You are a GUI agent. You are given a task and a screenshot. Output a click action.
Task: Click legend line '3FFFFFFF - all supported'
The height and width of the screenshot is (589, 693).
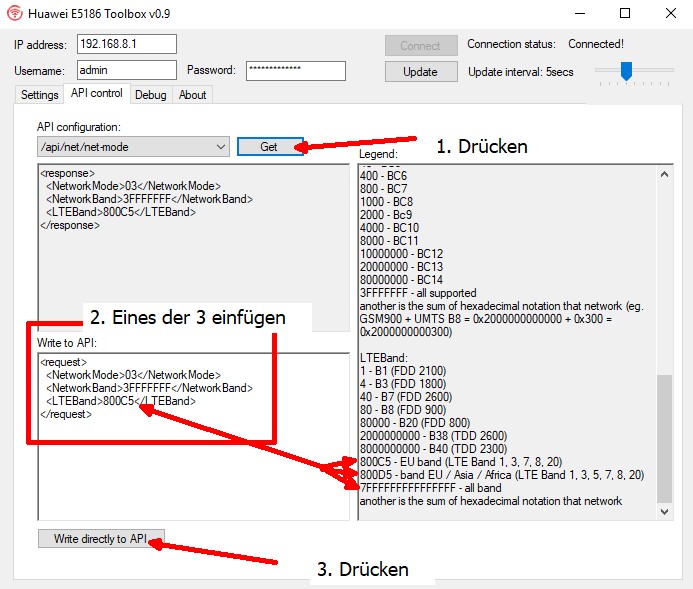click(x=418, y=293)
